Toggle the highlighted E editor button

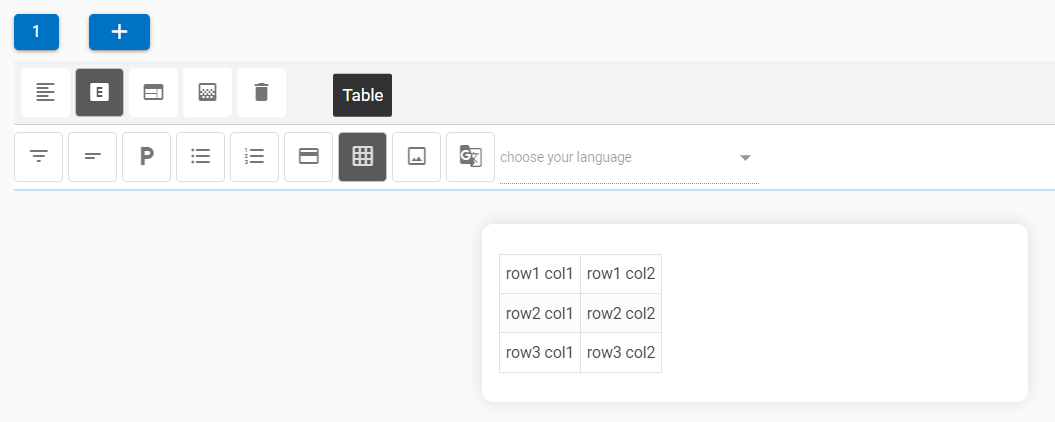point(99,92)
